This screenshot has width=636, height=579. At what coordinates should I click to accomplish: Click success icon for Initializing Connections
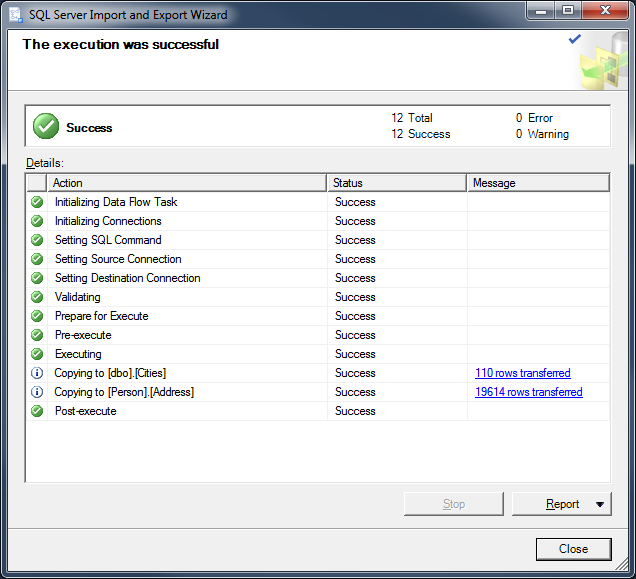point(37,221)
